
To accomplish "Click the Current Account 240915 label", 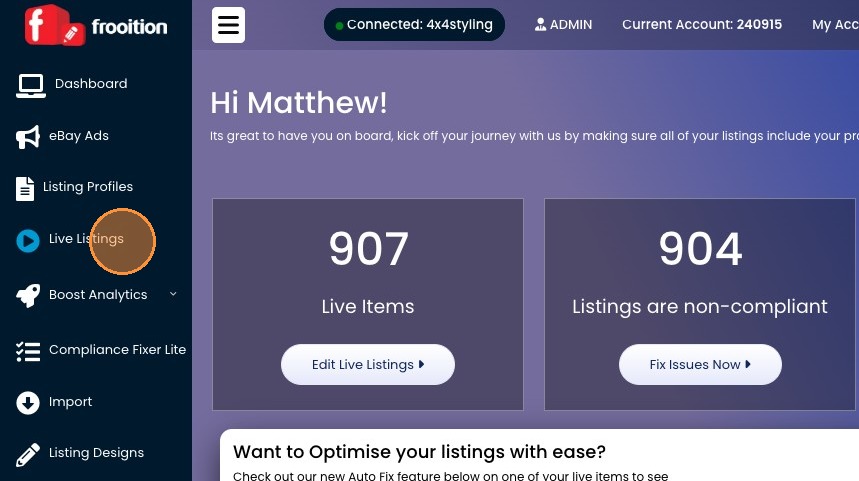I will click(702, 25).
